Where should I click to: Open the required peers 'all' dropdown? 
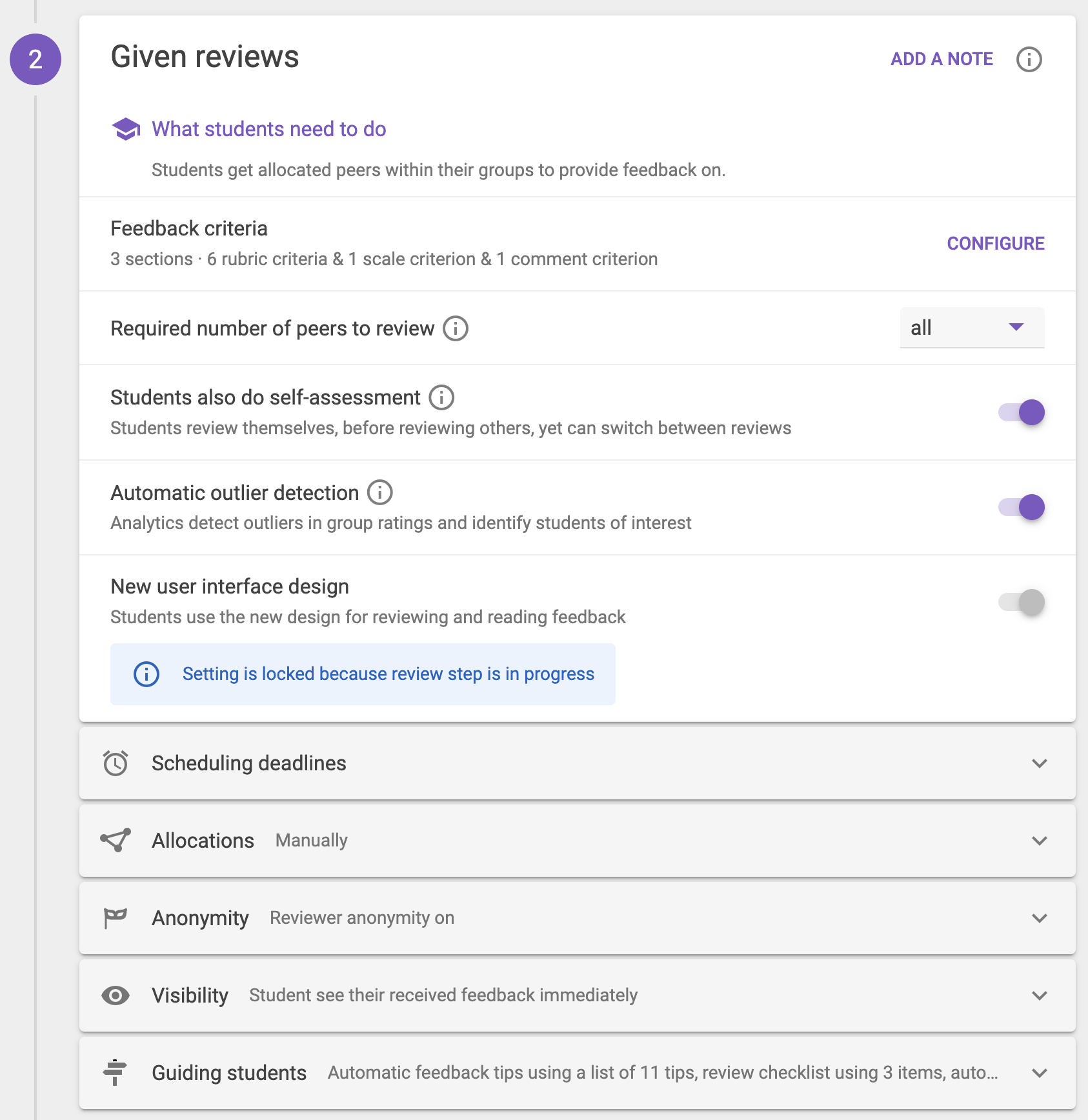(972, 328)
